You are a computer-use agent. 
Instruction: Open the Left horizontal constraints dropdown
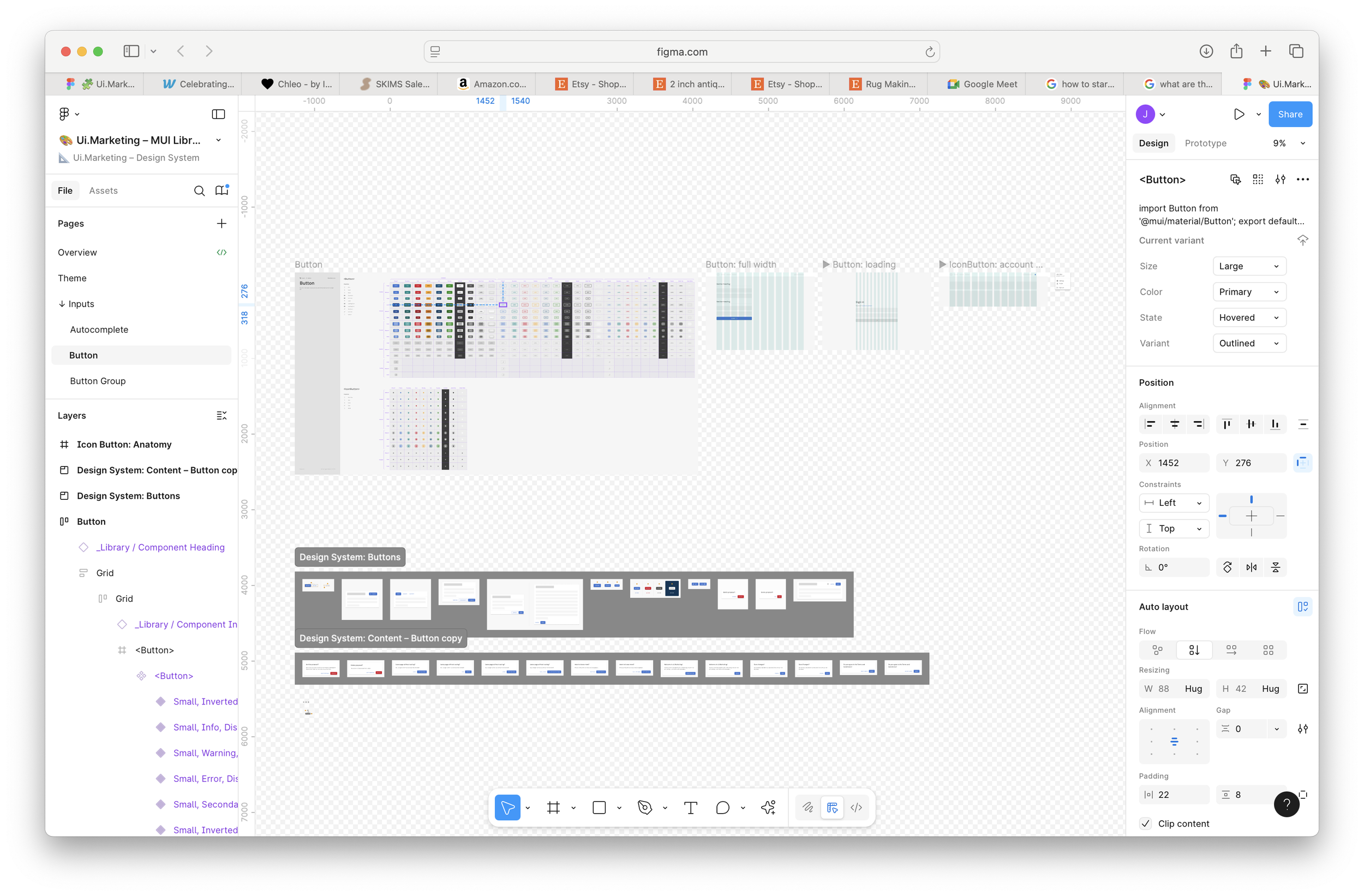point(1173,503)
